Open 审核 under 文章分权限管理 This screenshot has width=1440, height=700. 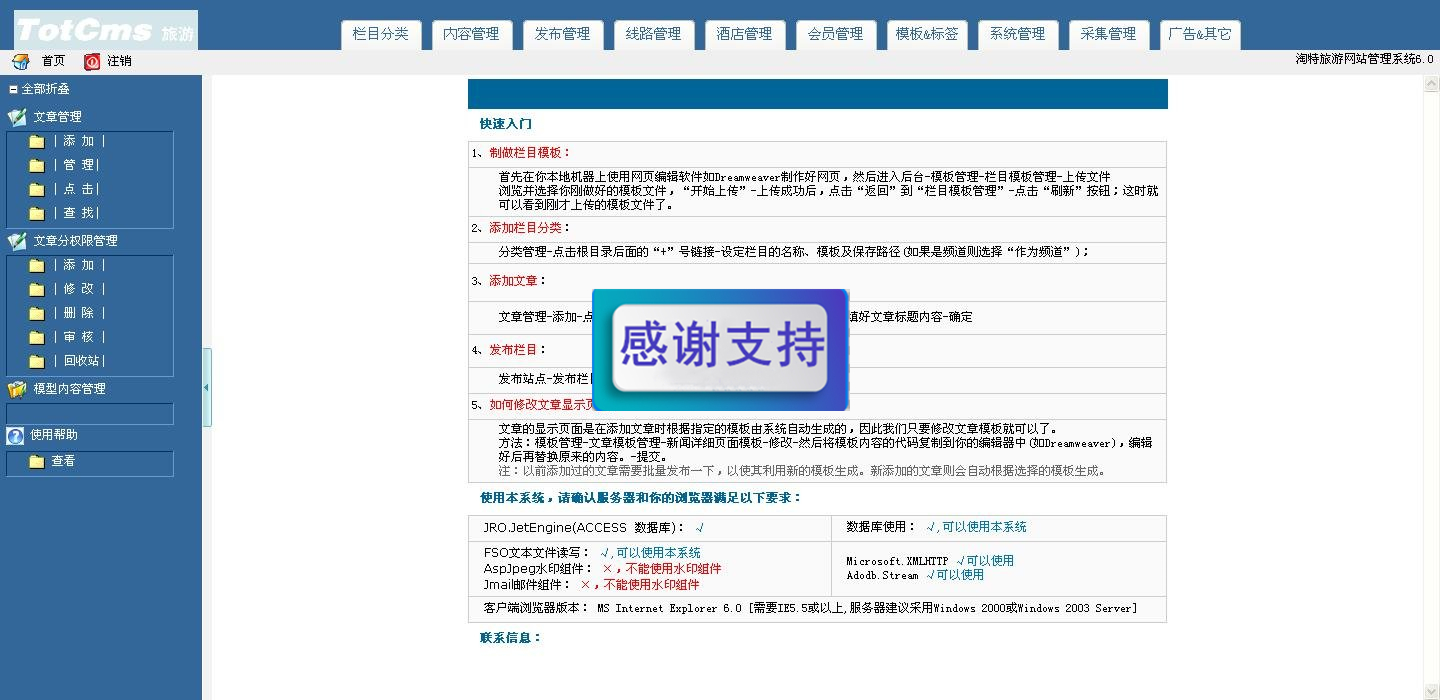[79, 337]
